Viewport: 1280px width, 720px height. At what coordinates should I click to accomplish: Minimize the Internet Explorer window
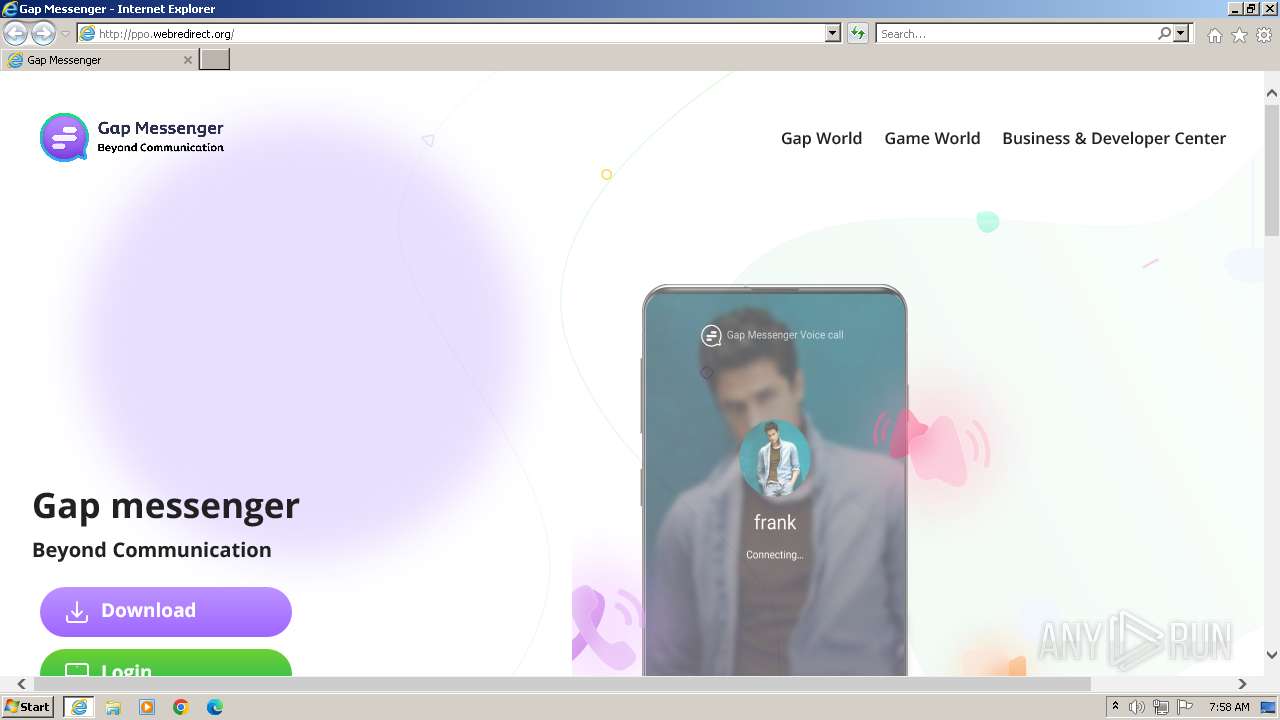tap(1234, 8)
